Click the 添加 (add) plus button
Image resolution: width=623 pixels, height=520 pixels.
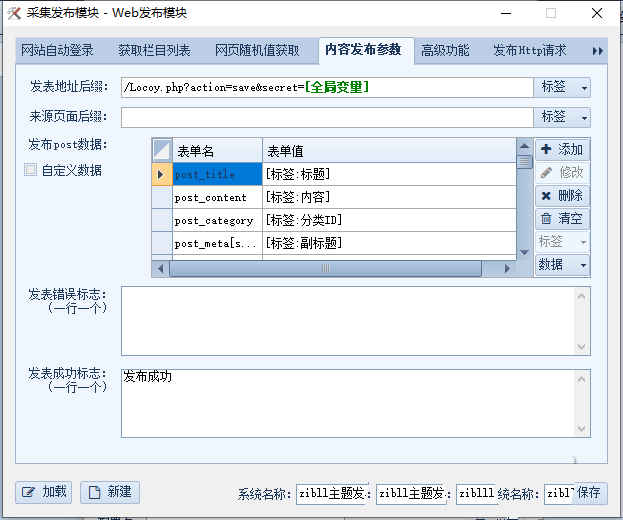tap(562, 149)
